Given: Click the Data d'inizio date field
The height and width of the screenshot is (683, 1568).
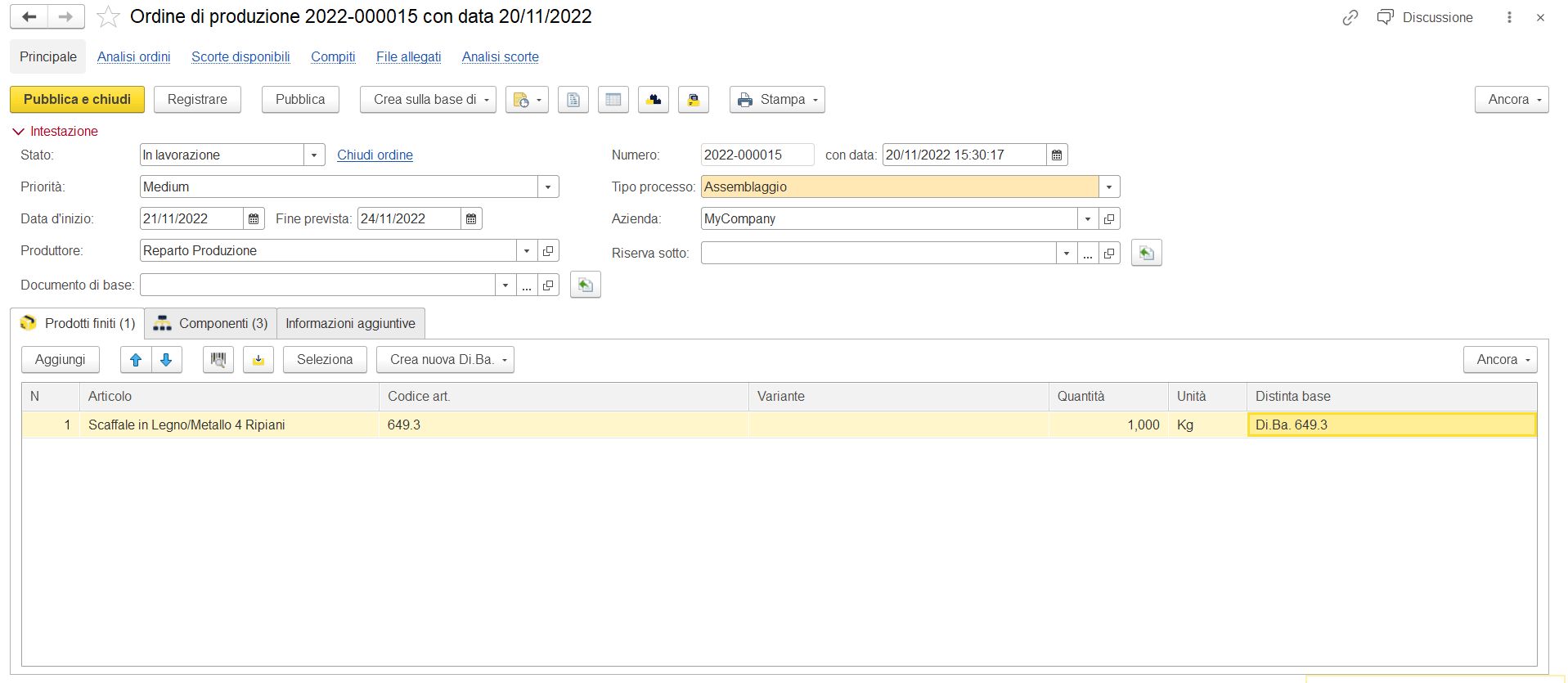Looking at the screenshot, I should (x=191, y=218).
